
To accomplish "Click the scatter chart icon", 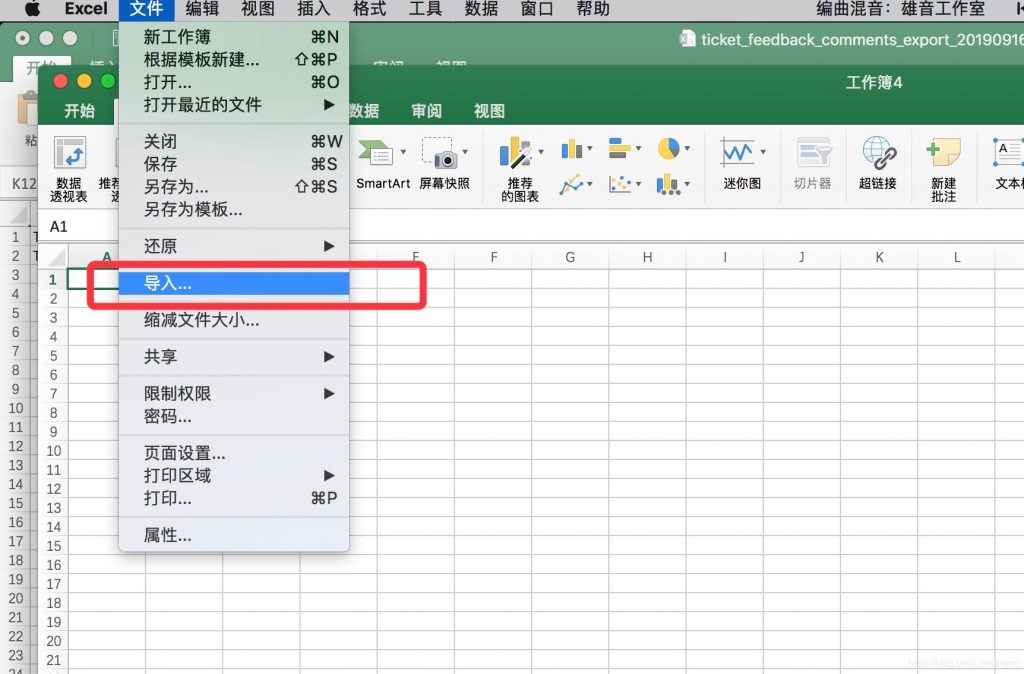I will (x=620, y=184).
